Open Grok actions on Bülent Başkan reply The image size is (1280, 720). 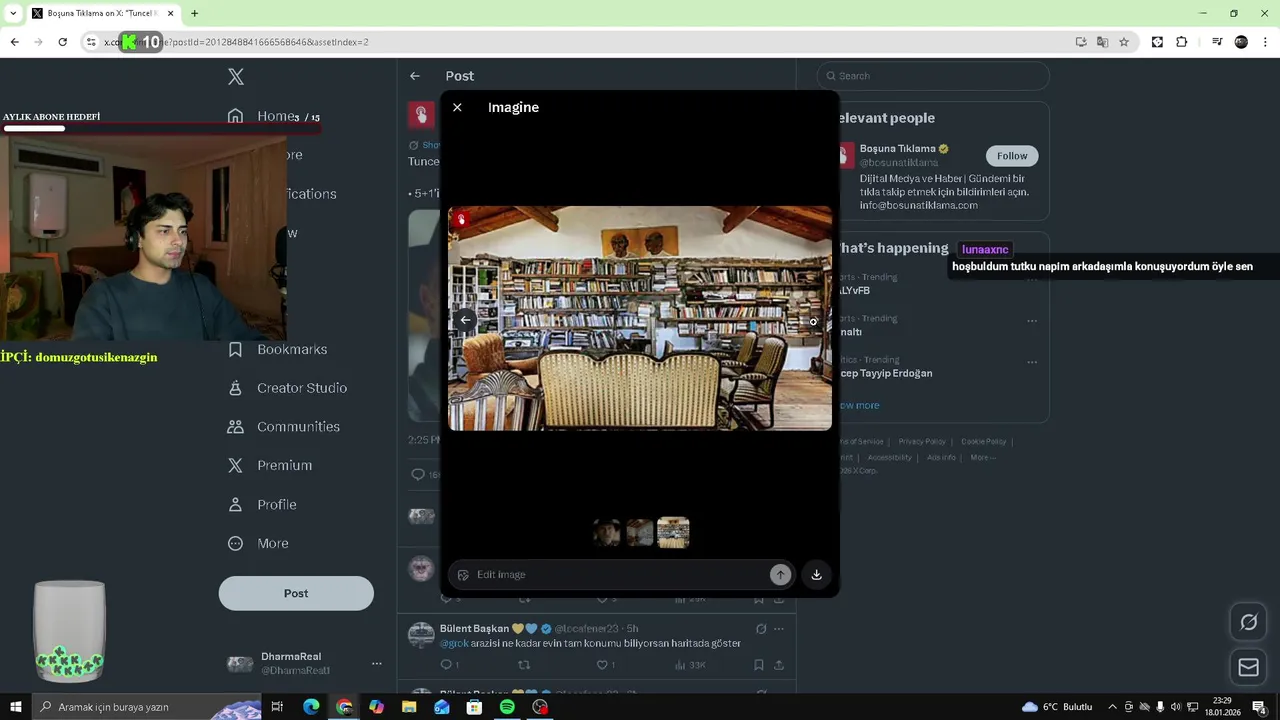[761, 629]
